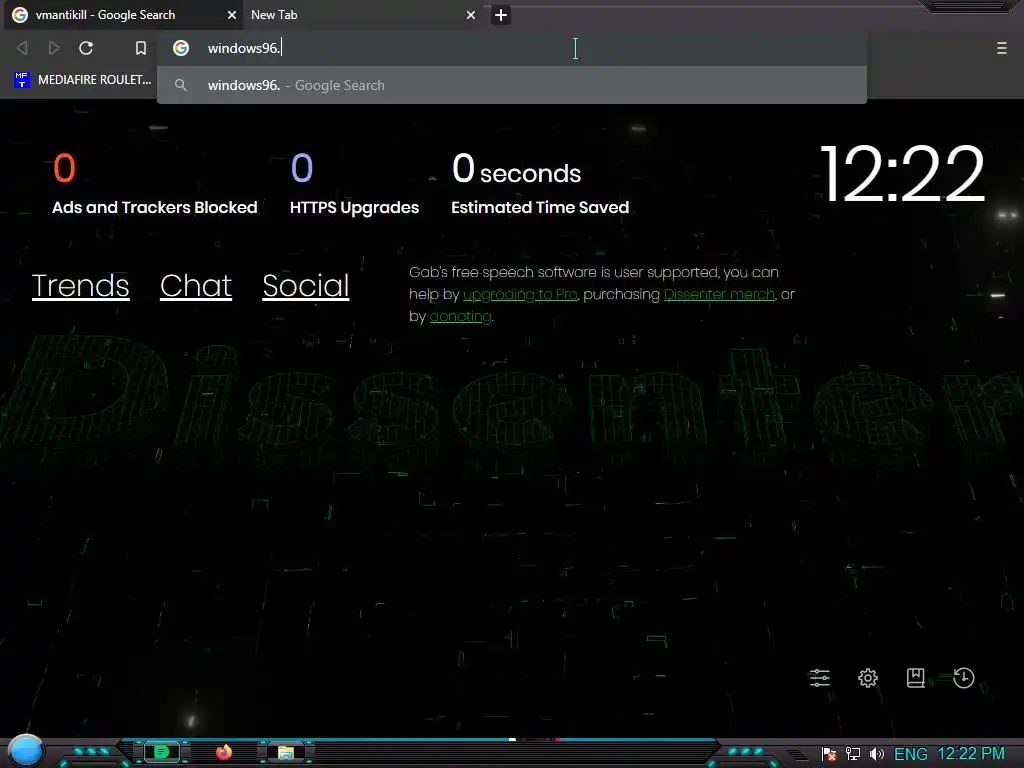Open the Chat link

(196, 285)
